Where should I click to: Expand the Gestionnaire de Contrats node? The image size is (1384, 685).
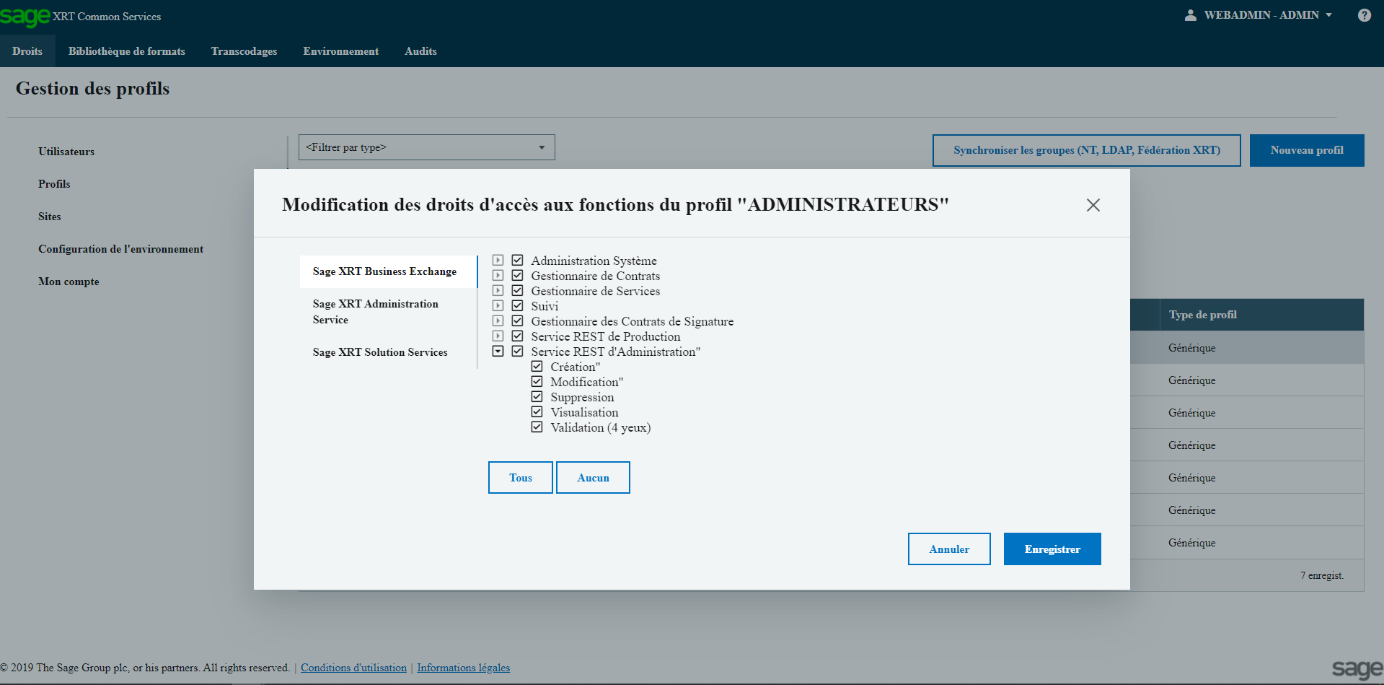click(x=498, y=276)
